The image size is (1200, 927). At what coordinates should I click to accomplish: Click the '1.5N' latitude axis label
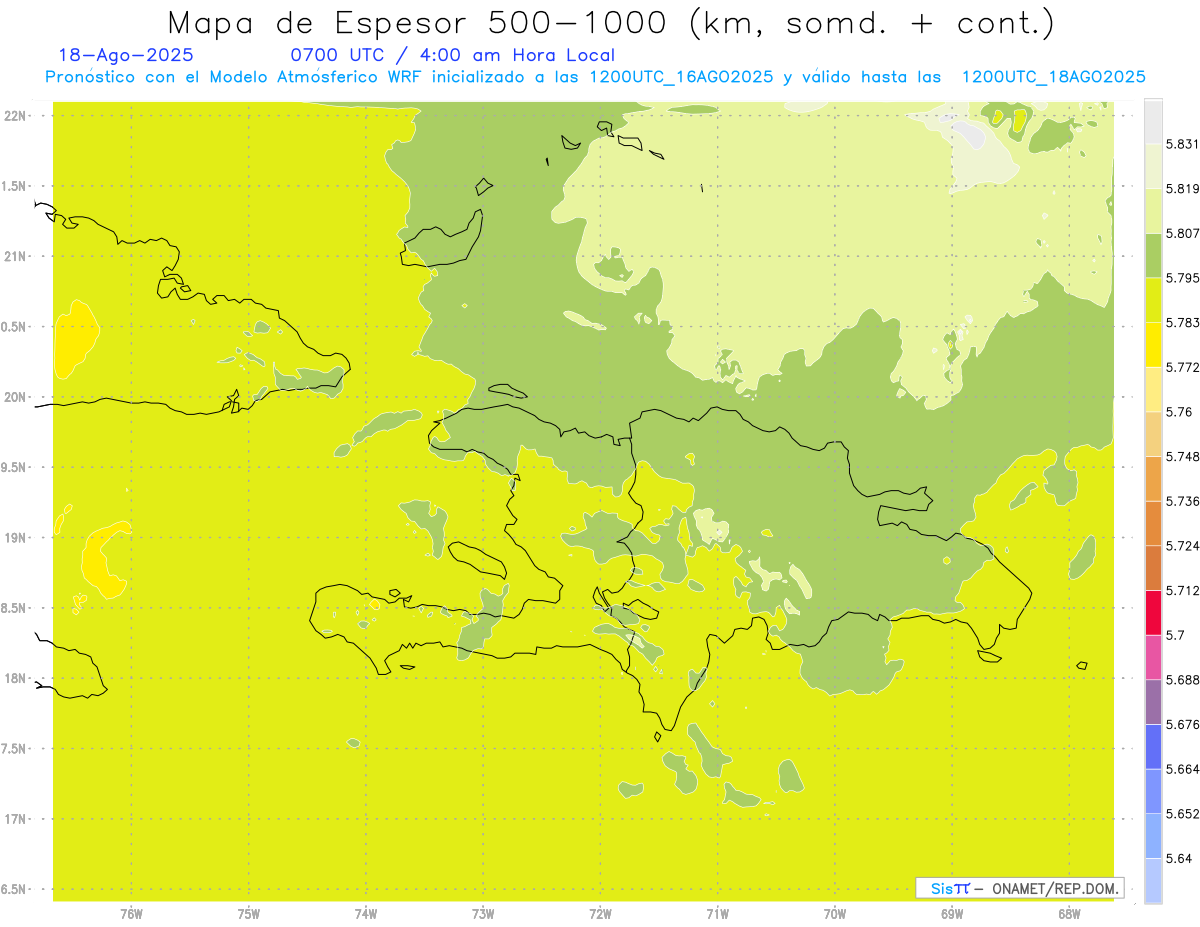(x=15, y=186)
